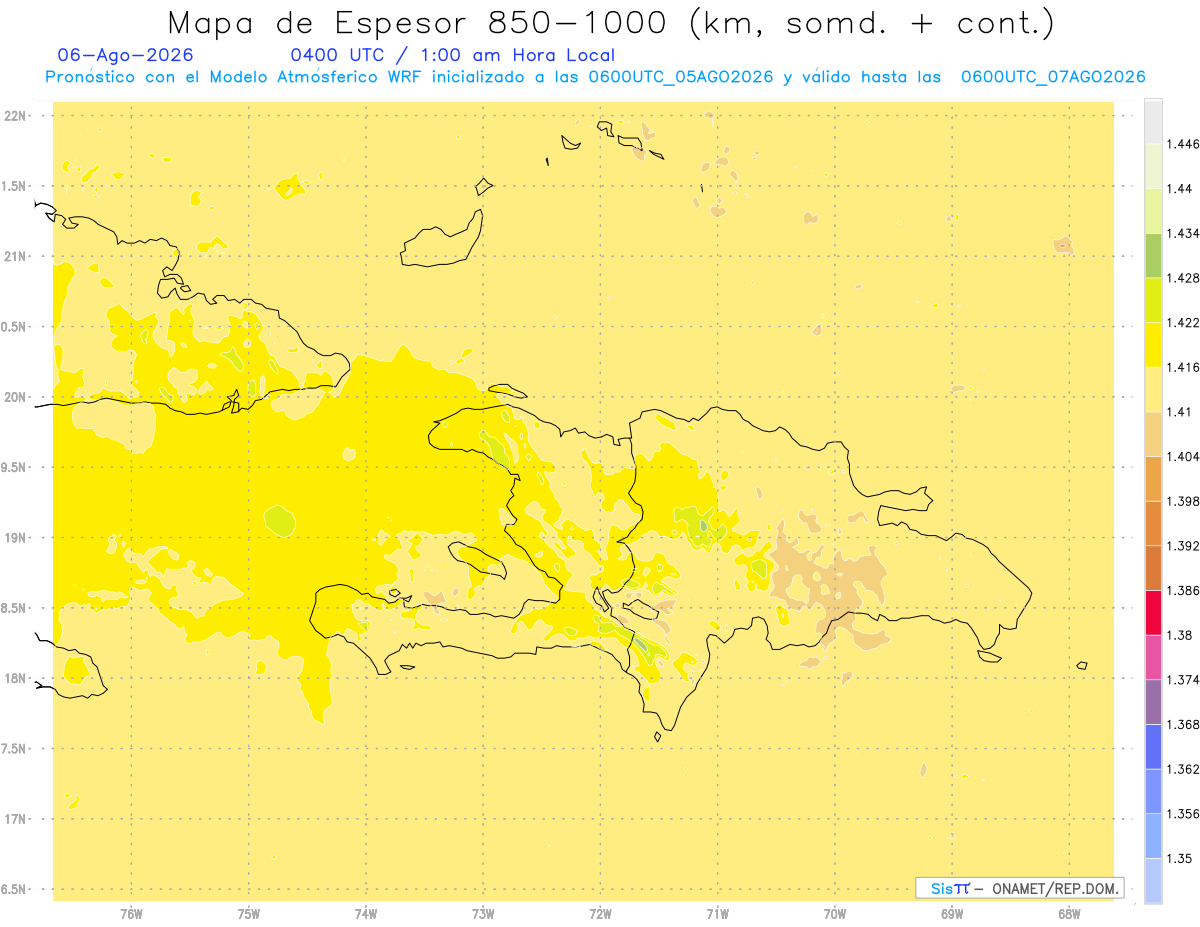Image resolution: width=1200 pixels, height=927 pixels.
Task: Click the blue legend swatch between 1.362 and 1.368
Action: point(1153,747)
